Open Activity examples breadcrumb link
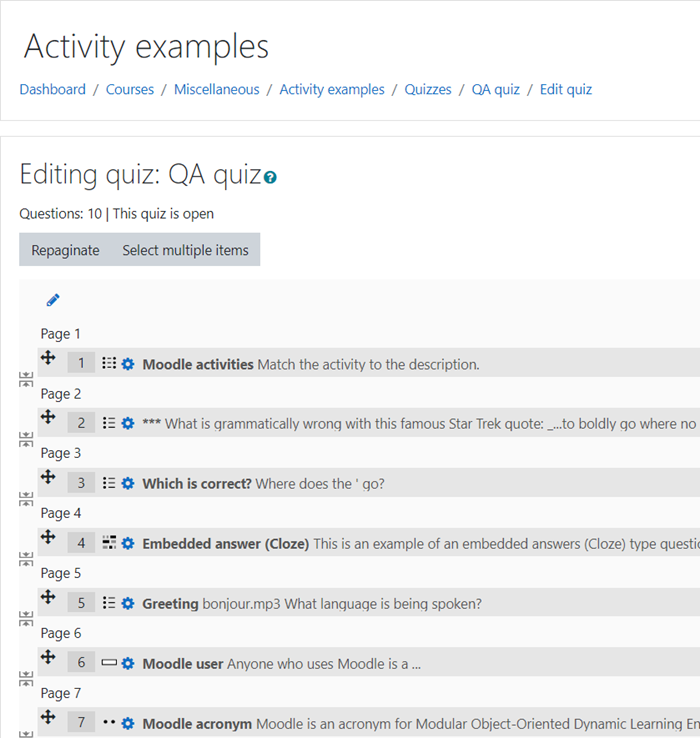 click(x=332, y=89)
